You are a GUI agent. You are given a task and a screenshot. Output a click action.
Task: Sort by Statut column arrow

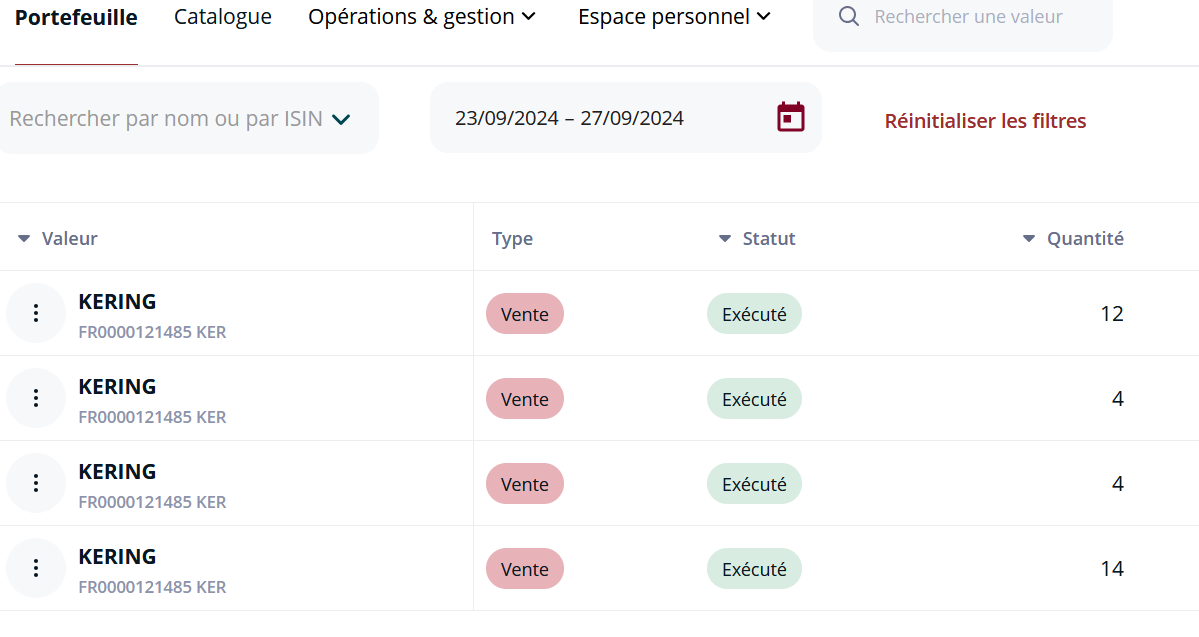tap(725, 239)
